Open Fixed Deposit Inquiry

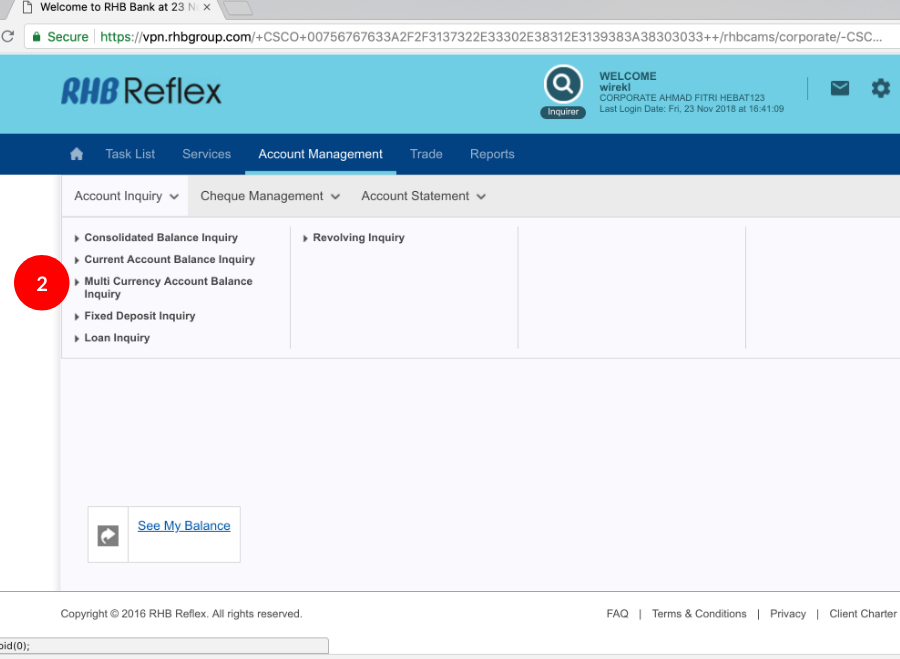point(140,316)
